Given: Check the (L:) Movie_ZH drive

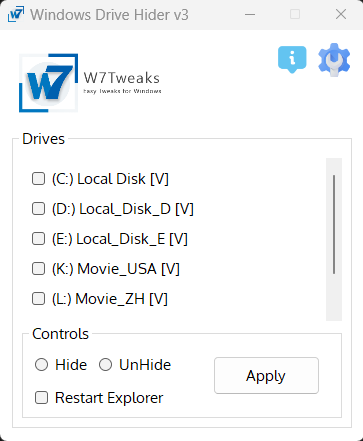Looking at the screenshot, I should coord(38,299).
